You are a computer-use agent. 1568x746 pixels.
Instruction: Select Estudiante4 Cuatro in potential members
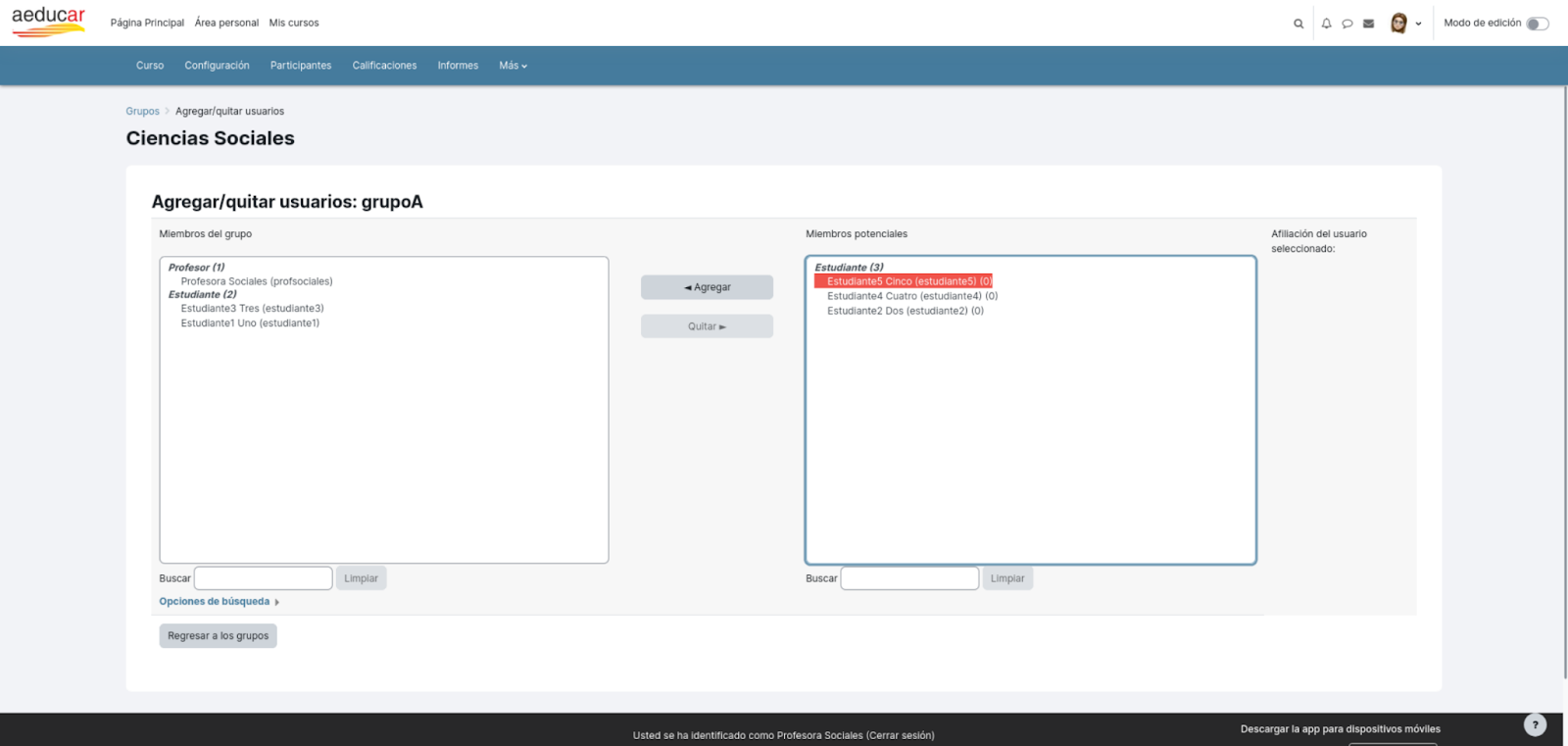[x=912, y=296]
